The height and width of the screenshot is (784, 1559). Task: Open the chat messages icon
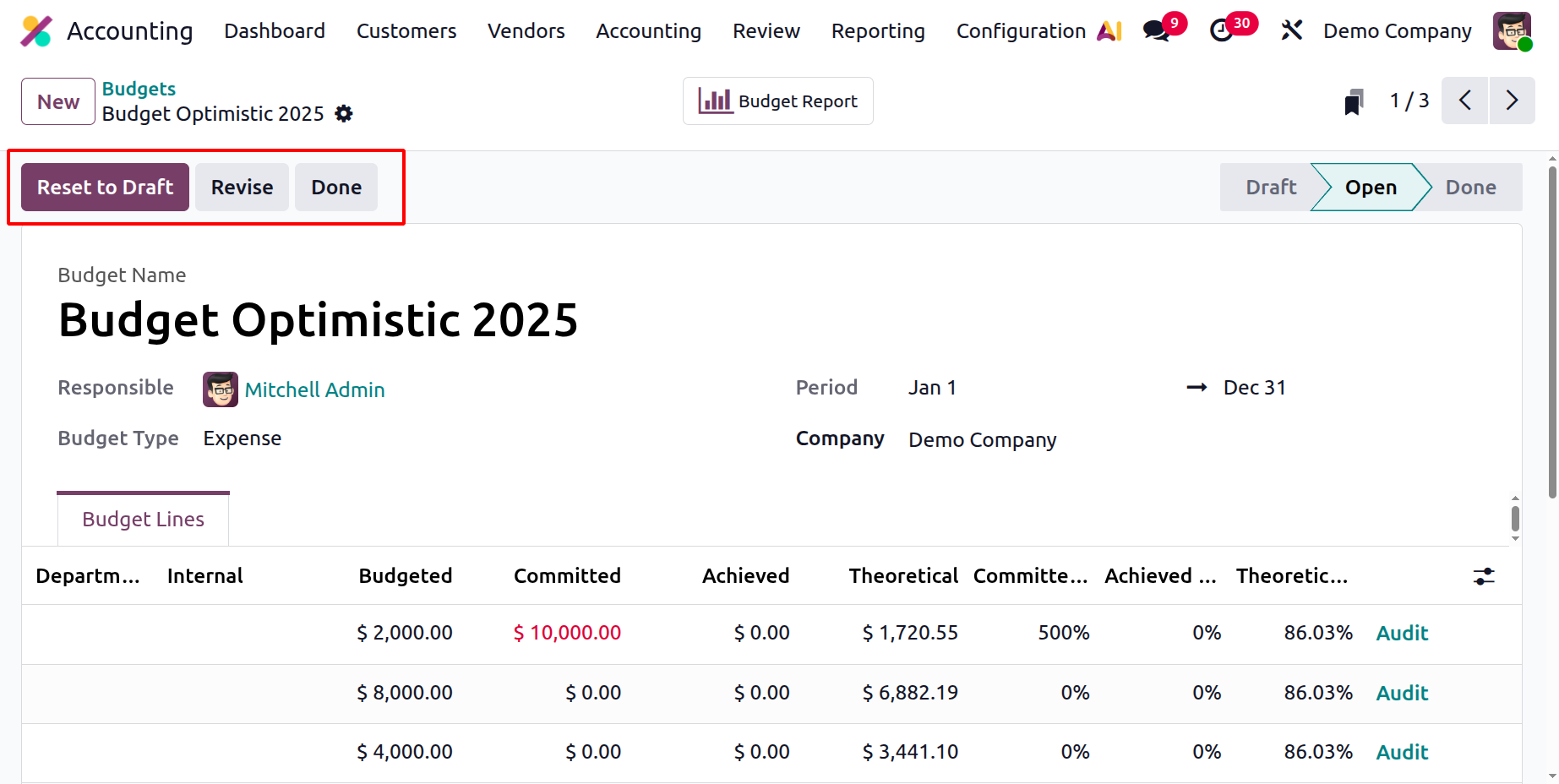[x=1155, y=31]
